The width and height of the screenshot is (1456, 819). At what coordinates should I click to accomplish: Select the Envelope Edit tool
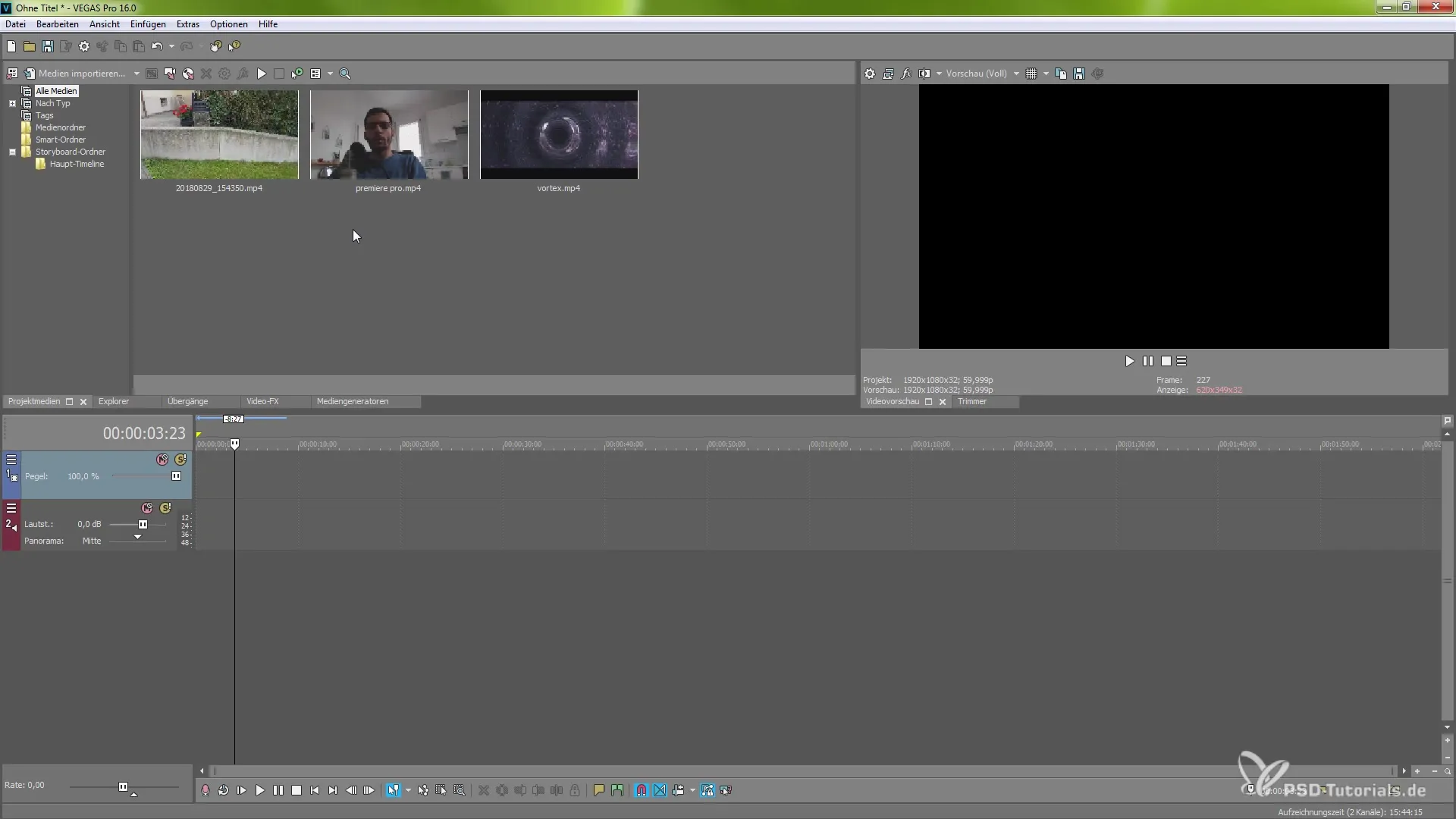pos(423,790)
